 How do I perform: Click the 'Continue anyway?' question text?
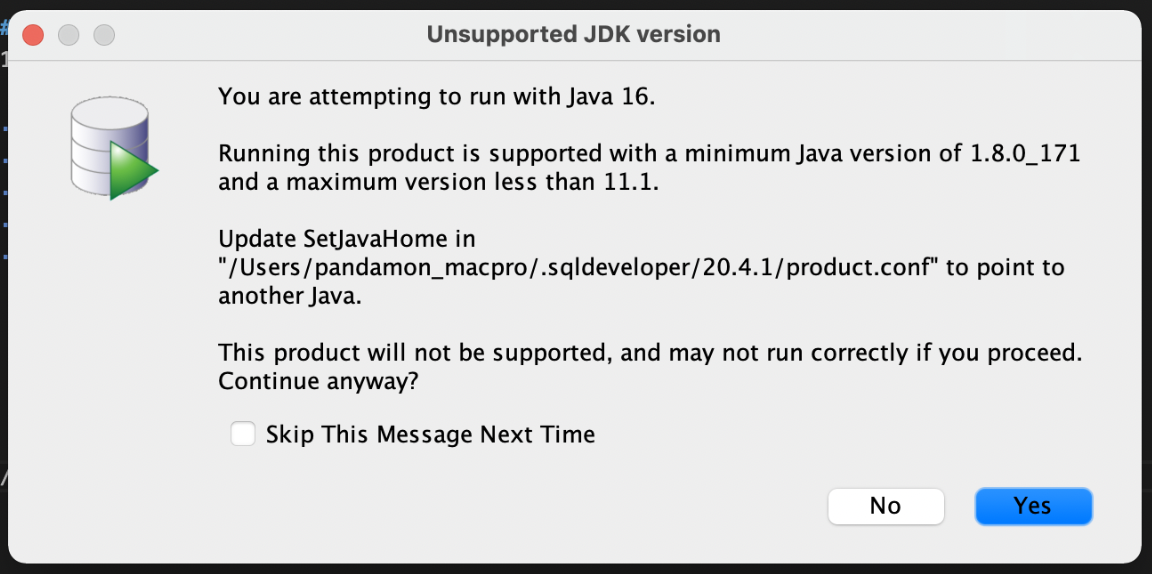(318, 382)
